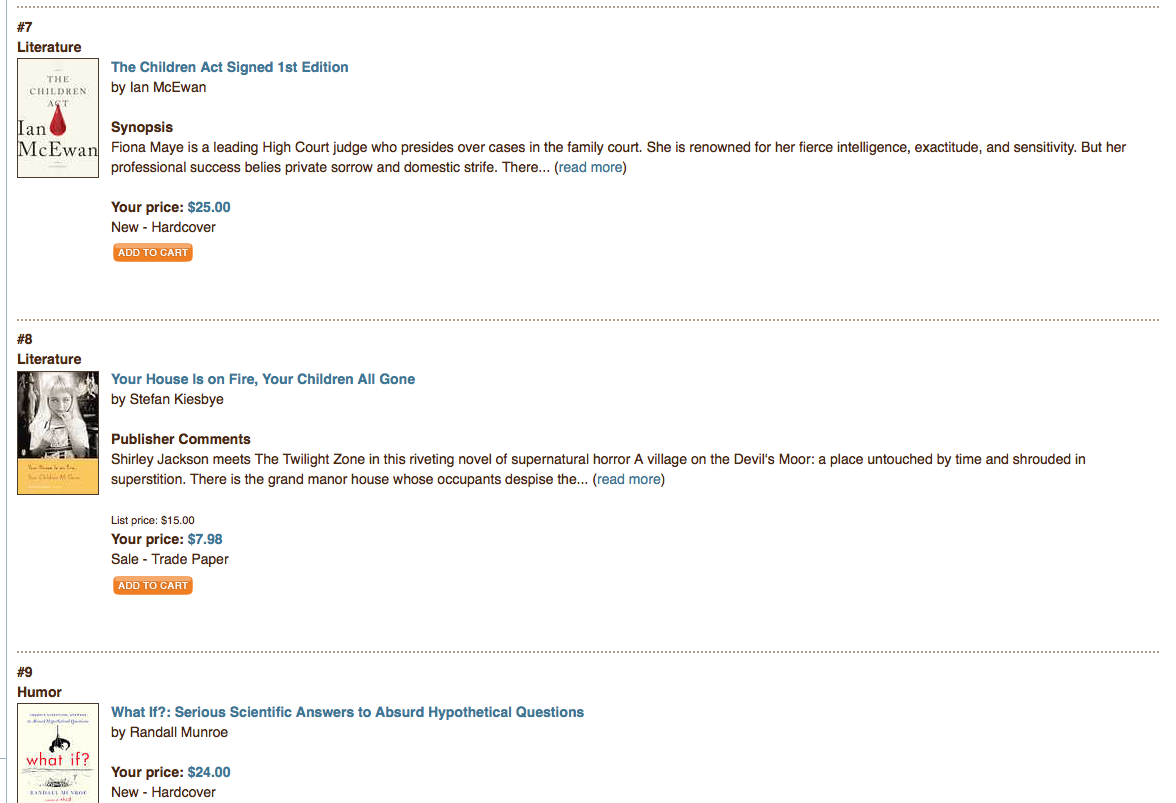Click Literature label above The Children Act
Screen dimensions: 1176x803
coord(49,47)
